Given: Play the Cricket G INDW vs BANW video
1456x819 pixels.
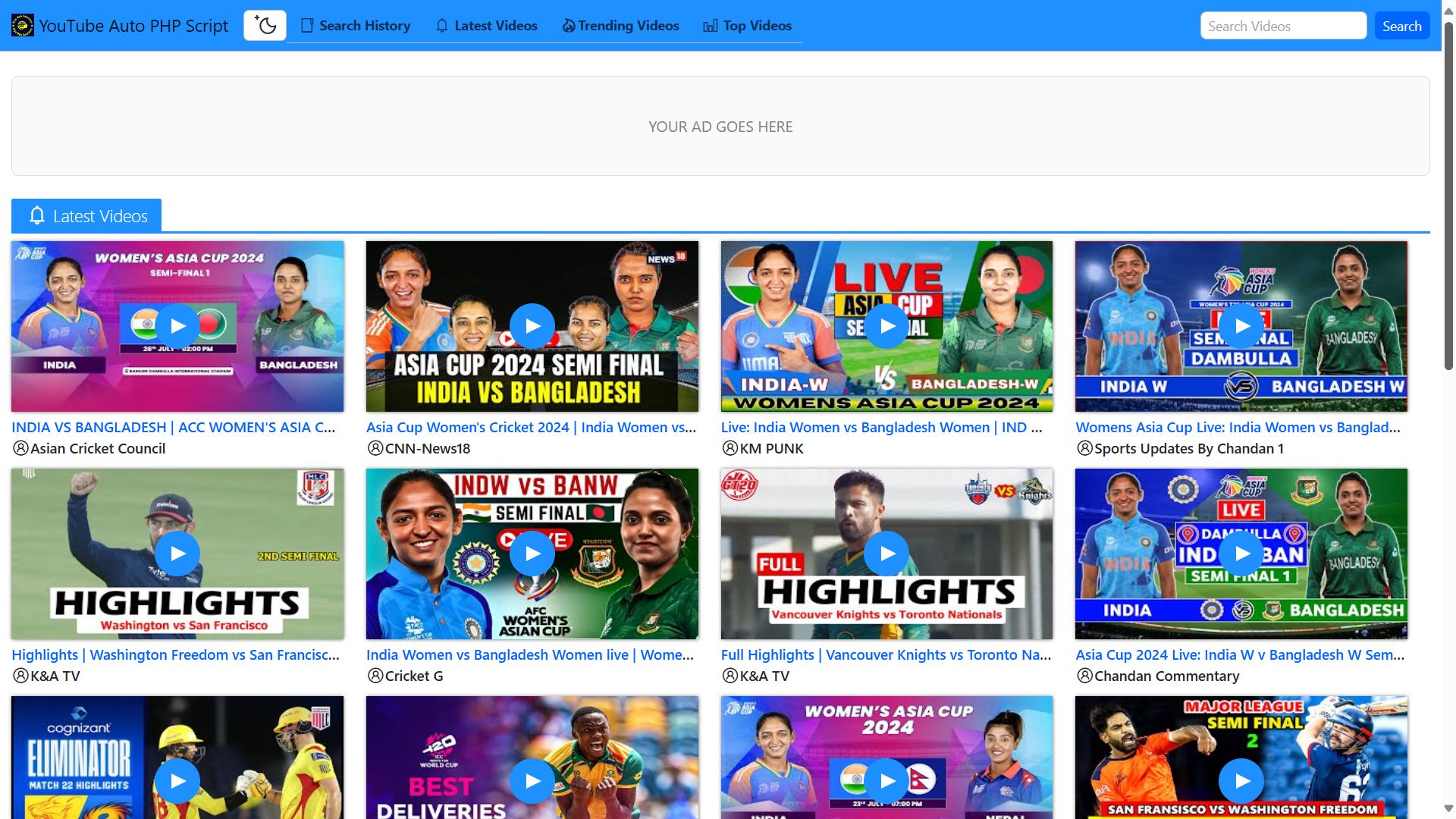Looking at the screenshot, I should (532, 554).
